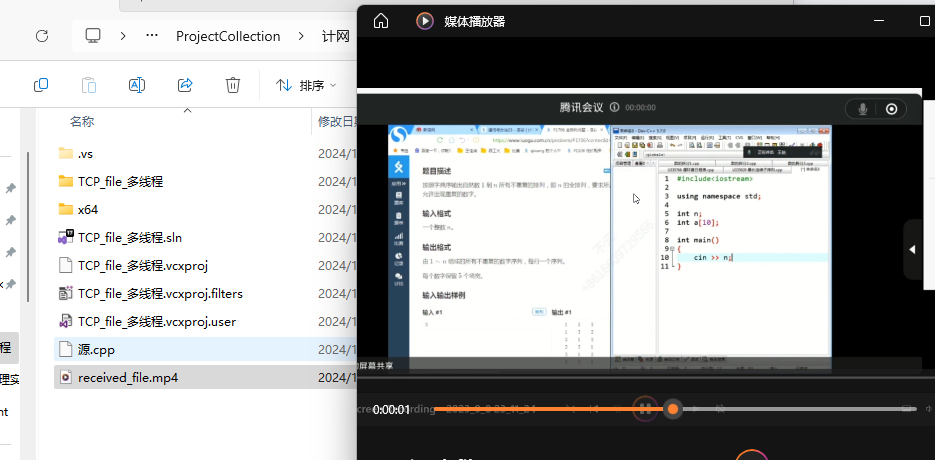The width and height of the screenshot is (935, 460).
Task: Click the record circle icon in 腾讯会议 bar
Action: [891, 109]
